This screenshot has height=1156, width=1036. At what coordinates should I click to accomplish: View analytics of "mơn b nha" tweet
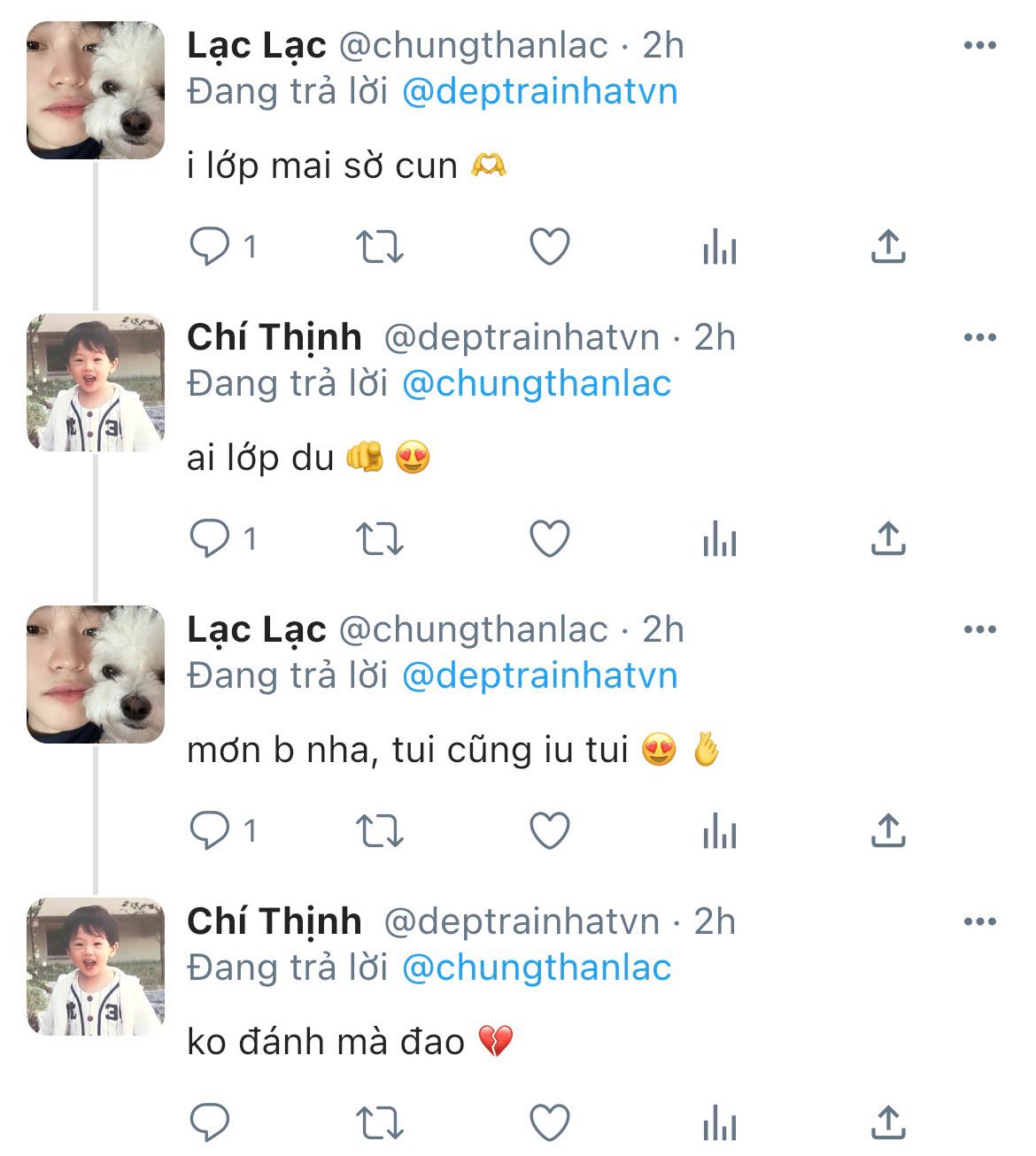pos(719,832)
